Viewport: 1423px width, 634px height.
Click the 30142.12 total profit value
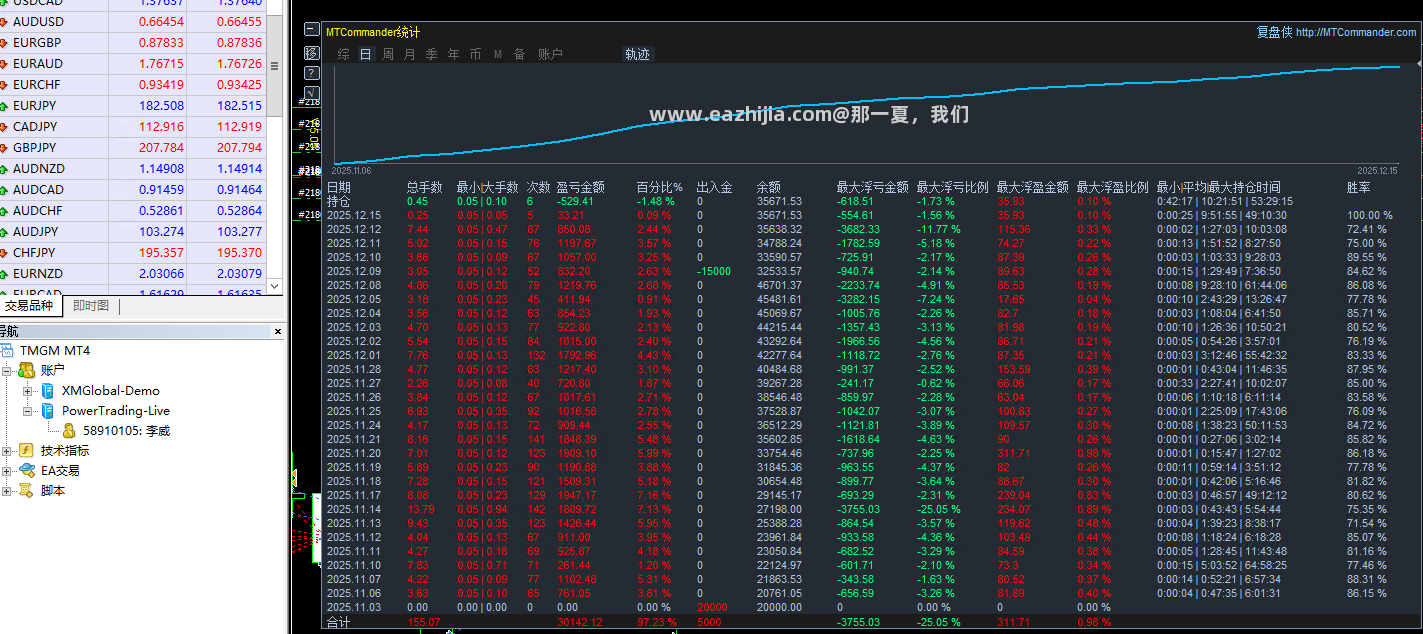tap(579, 622)
